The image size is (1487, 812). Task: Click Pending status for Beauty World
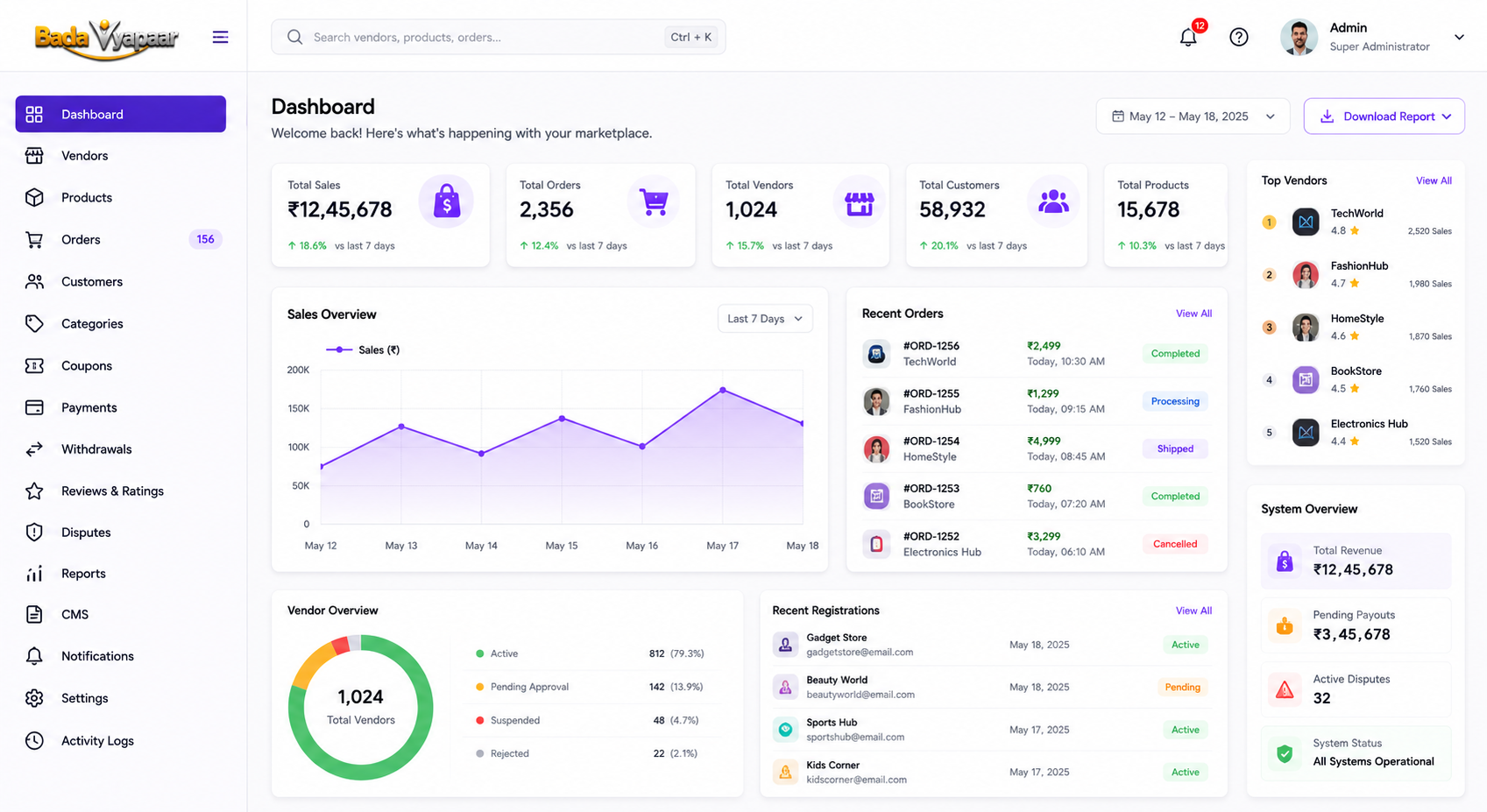coord(1182,688)
